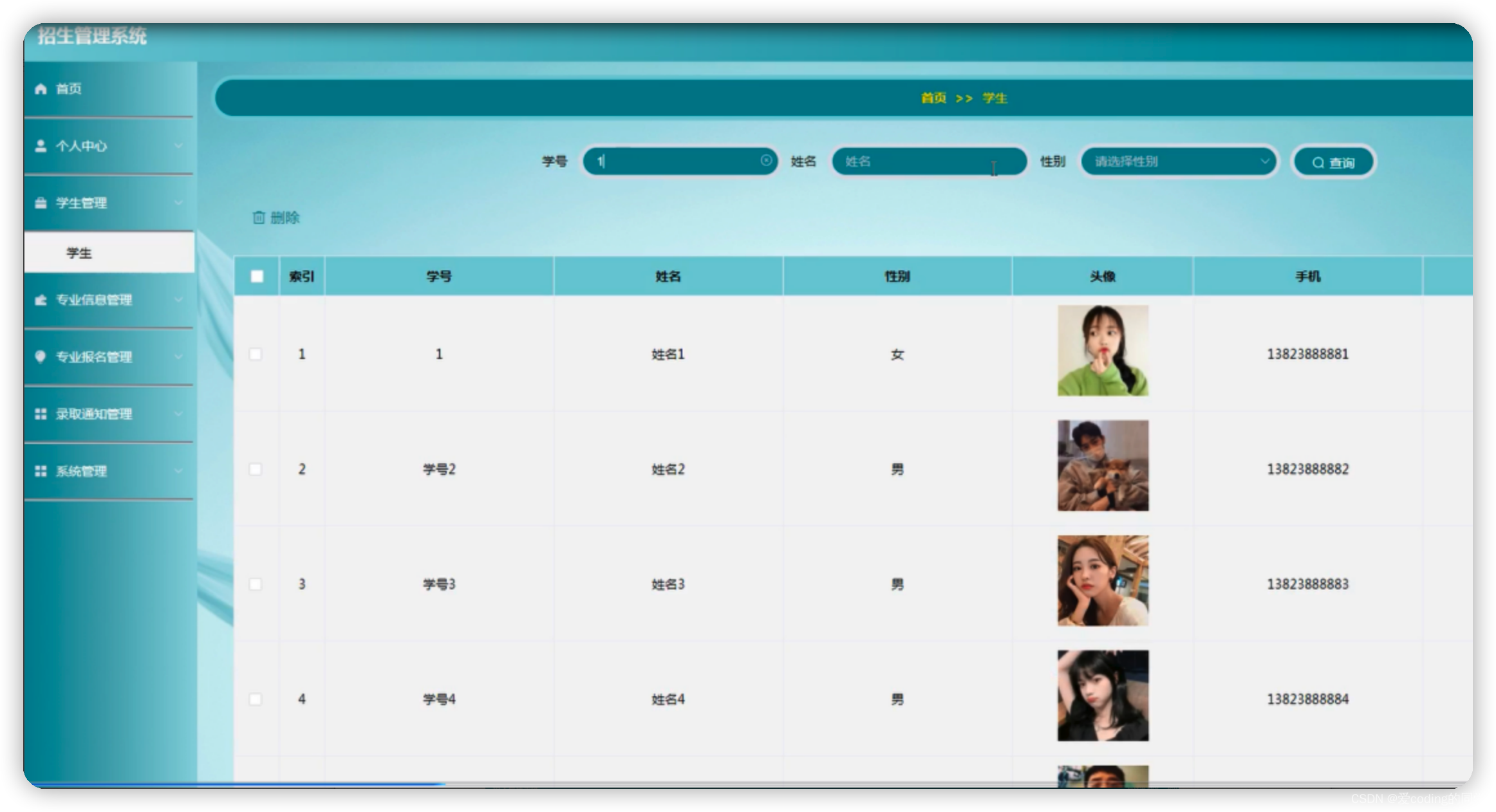Image resolution: width=1496 pixels, height=812 pixels.
Task: Expand the 个人中心 menu chevron
Action: [178, 146]
